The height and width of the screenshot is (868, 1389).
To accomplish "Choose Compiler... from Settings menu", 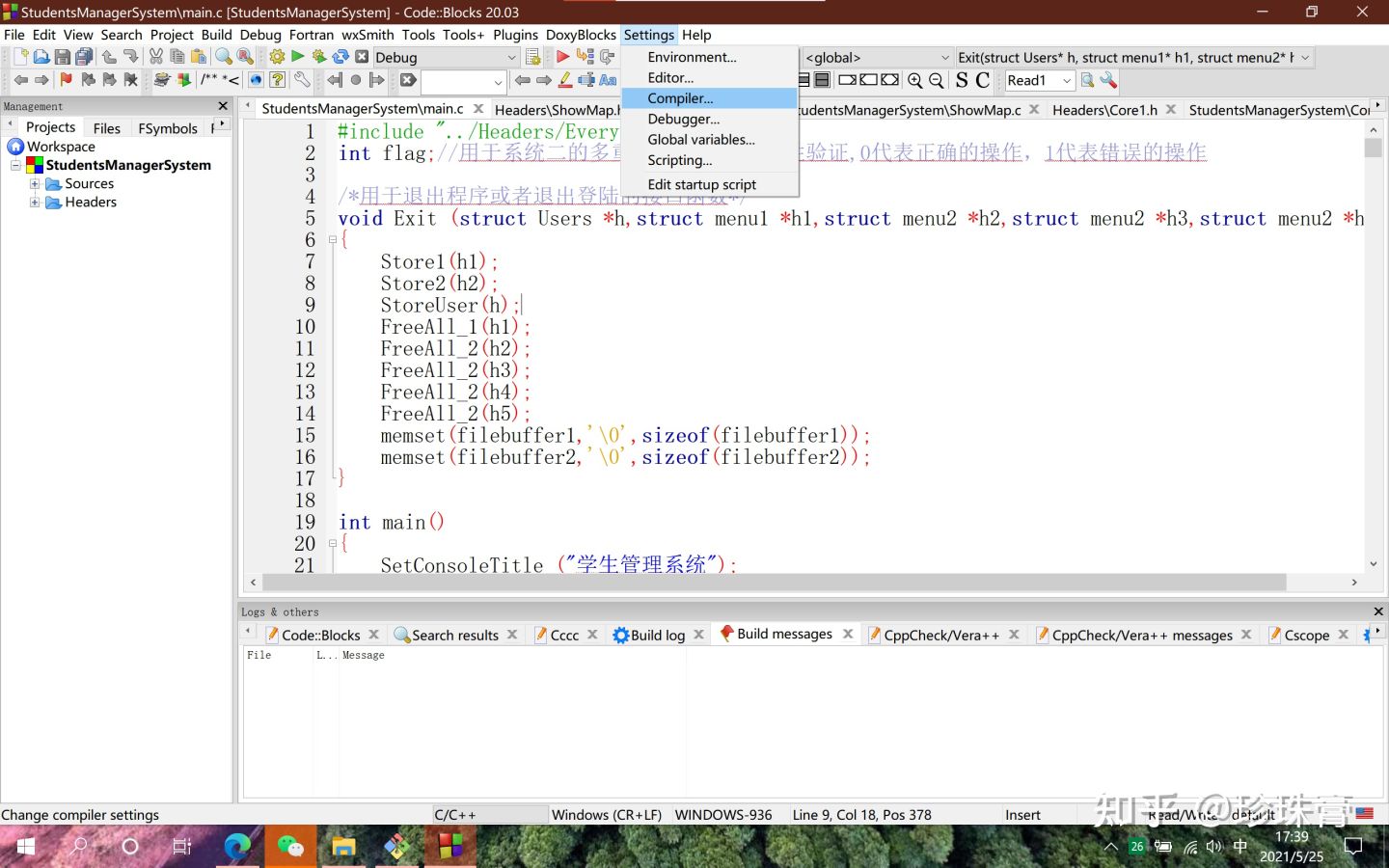I will coord(709,98).
